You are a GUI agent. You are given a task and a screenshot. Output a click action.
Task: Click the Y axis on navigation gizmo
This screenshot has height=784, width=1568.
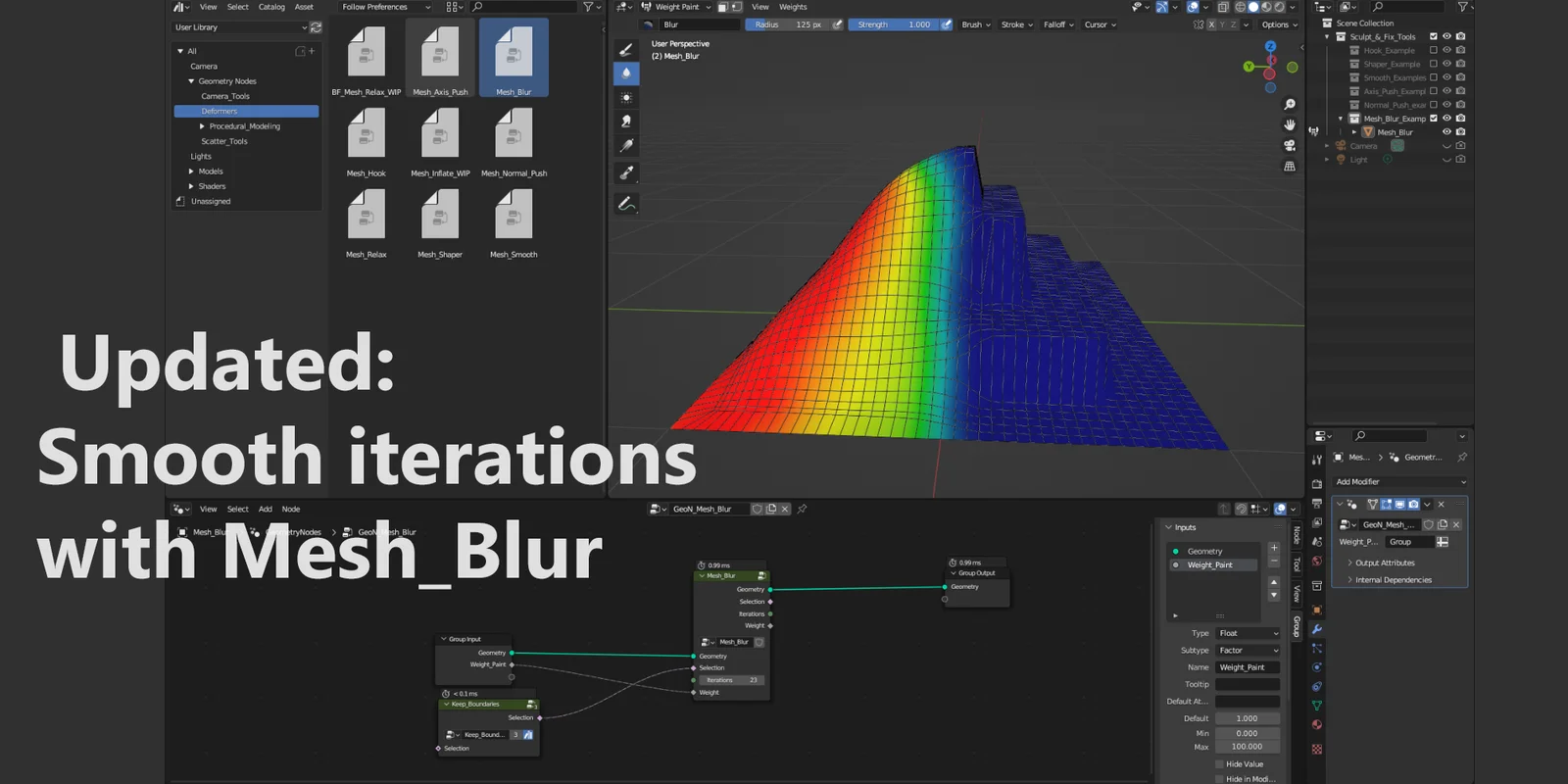click(1249, 67)
